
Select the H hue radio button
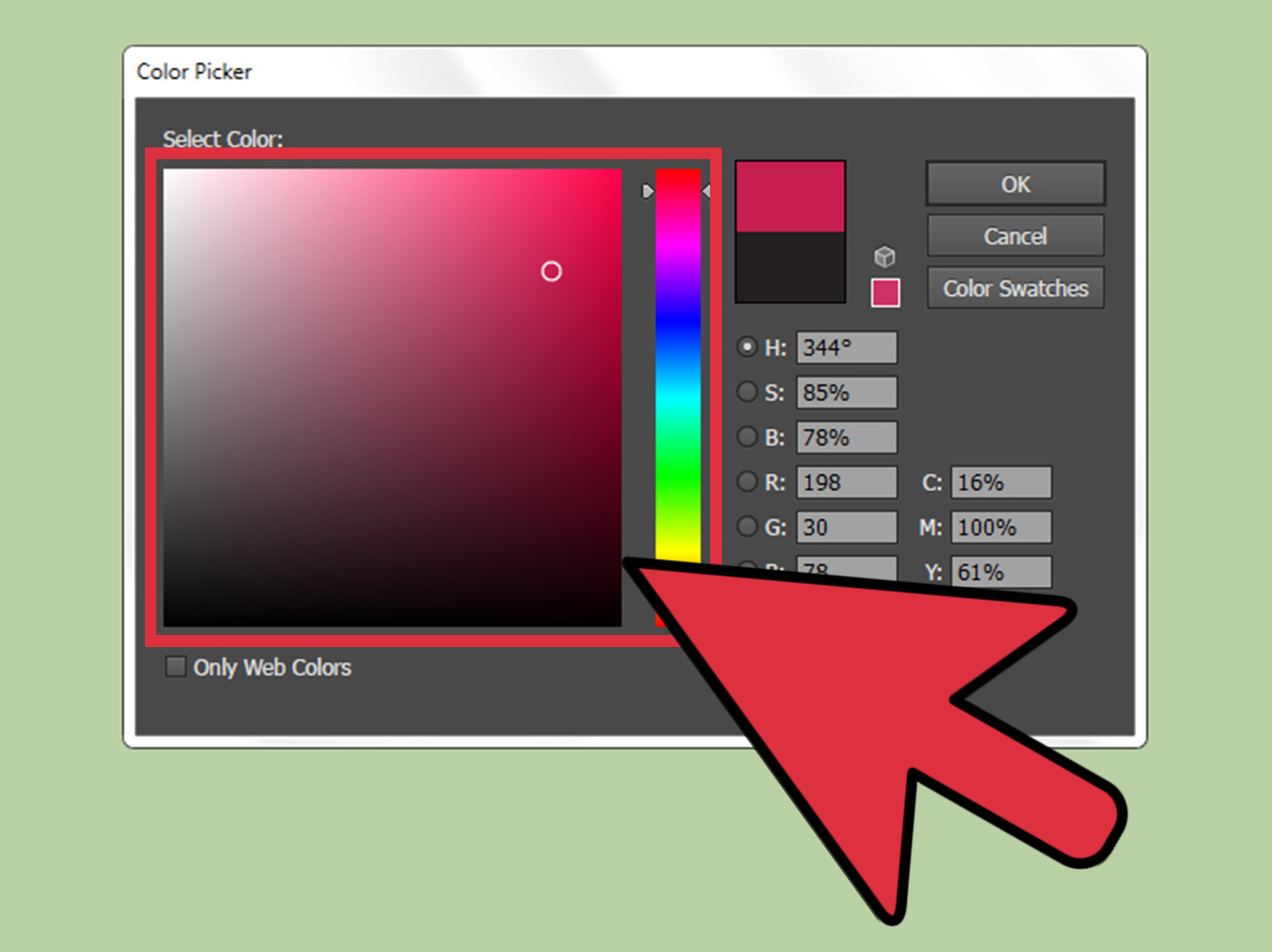747,347
